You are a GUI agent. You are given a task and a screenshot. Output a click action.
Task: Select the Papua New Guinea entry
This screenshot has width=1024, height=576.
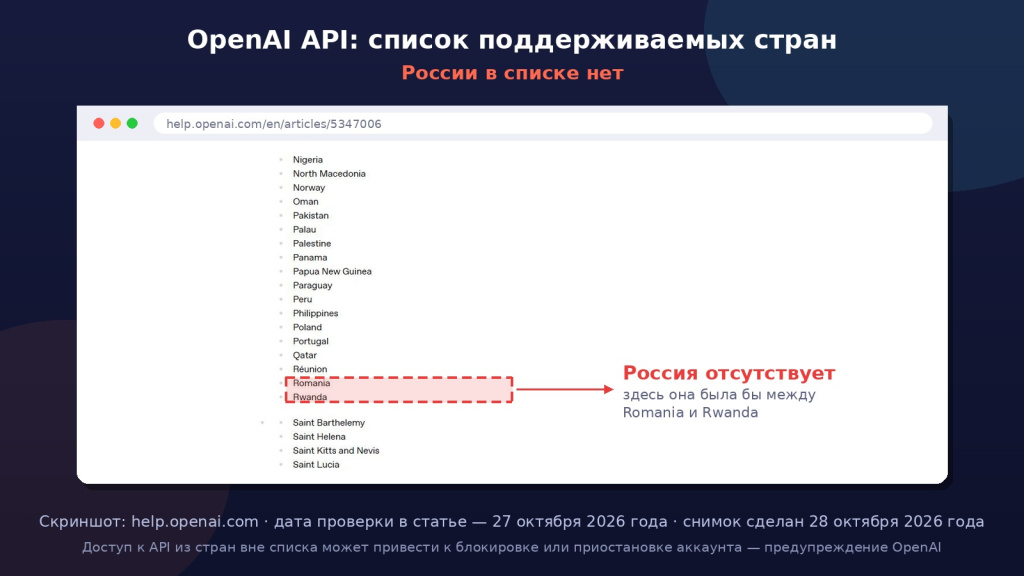(x=332, y=272)
